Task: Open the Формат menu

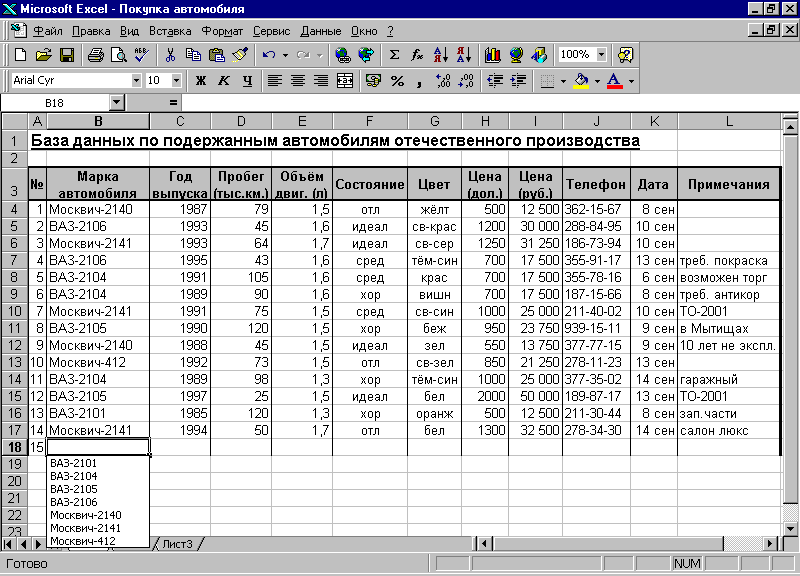Action: 222,31
